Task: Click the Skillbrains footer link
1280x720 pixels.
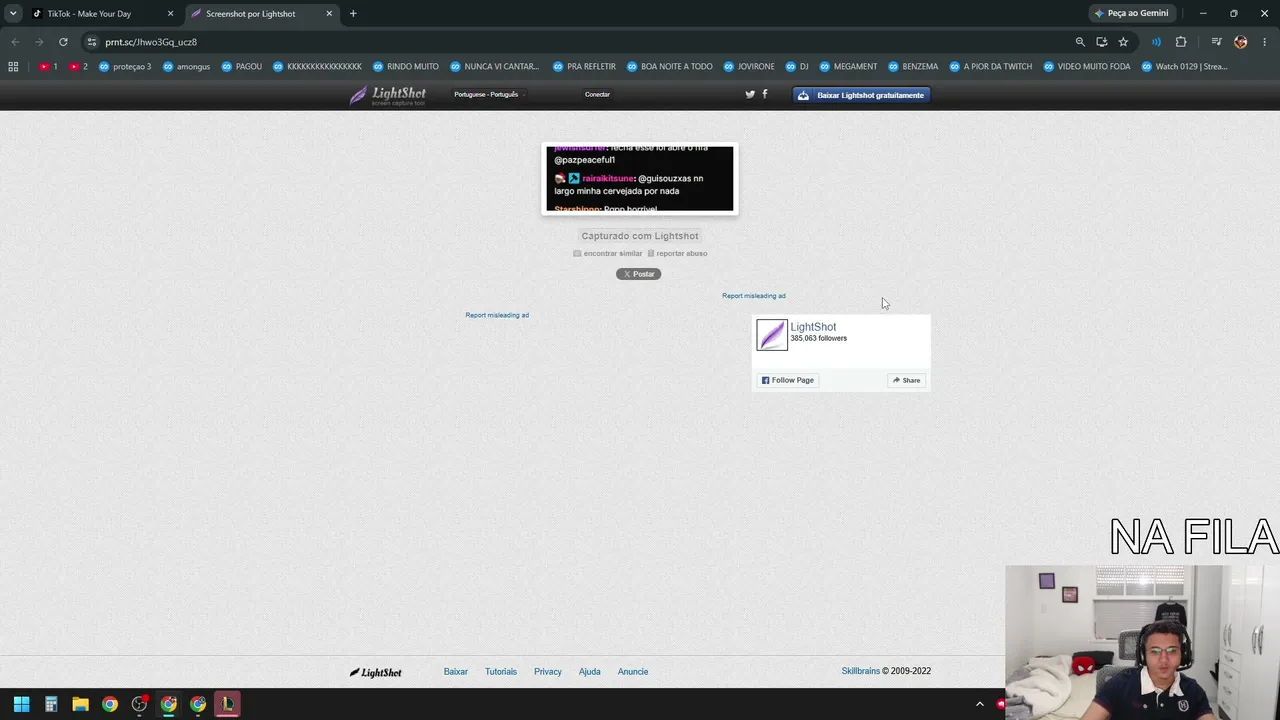Action: point(860,672)
